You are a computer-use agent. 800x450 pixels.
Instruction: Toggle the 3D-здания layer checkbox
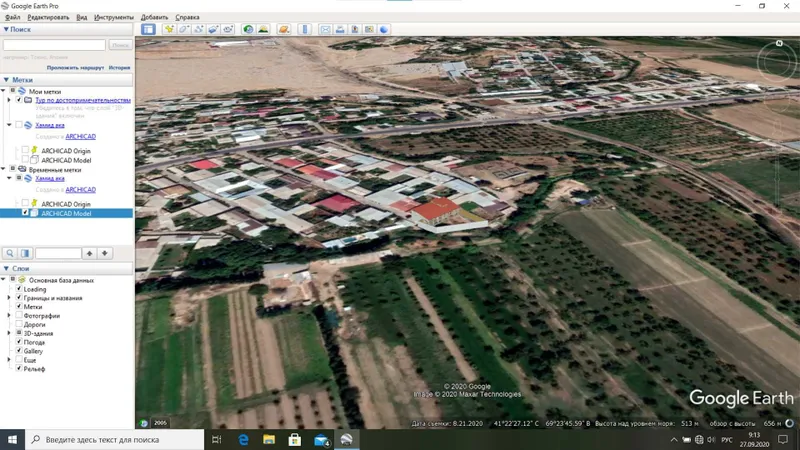(x=19, y=333)
